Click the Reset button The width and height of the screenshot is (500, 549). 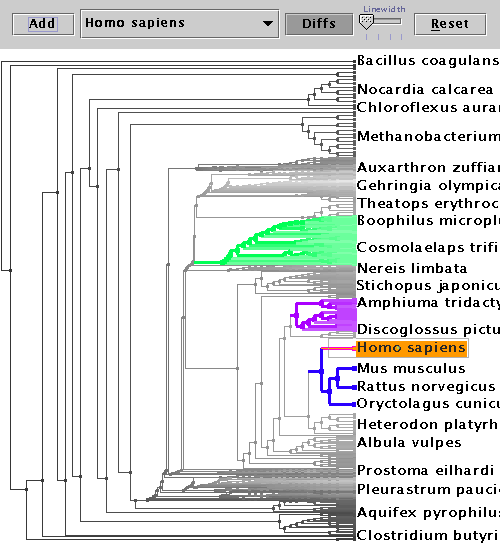click(450, 24)
